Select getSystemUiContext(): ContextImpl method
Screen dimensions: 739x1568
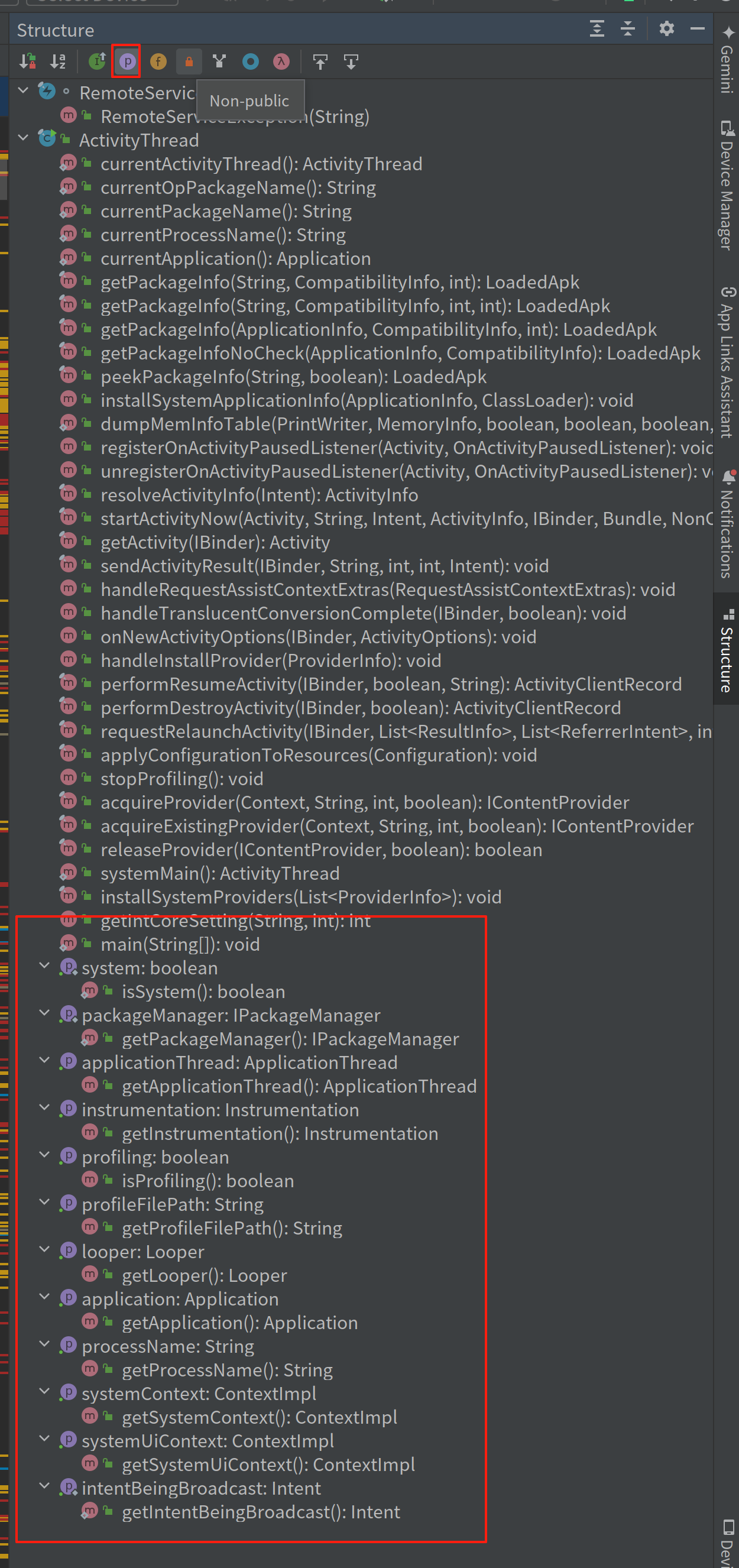click(x=268, y=1465)
